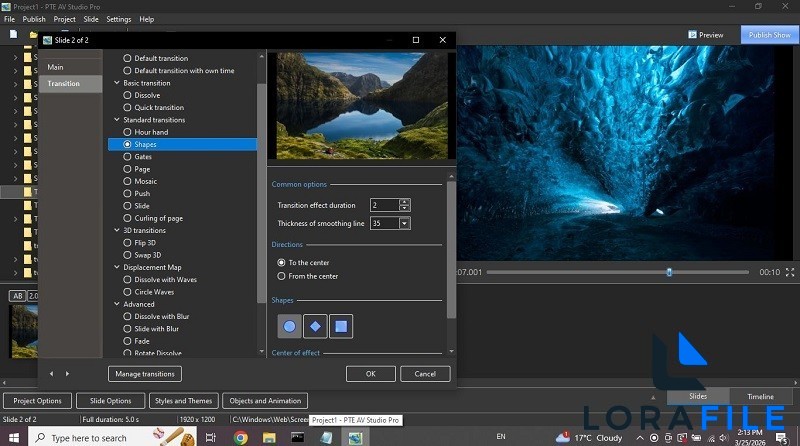
Task: Open File Explorer from the taskbar
Action: 269,438
